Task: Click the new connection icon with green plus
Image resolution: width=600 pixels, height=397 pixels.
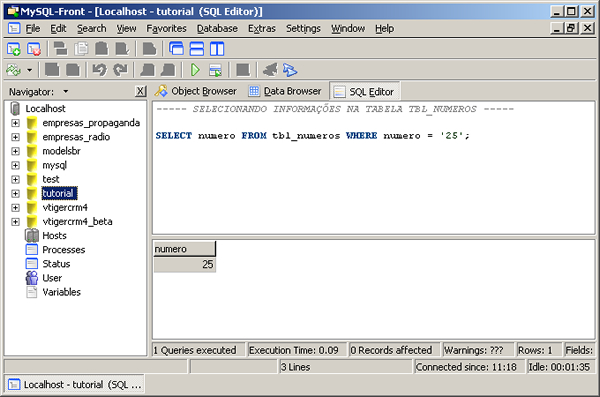Action: [14, 49]
